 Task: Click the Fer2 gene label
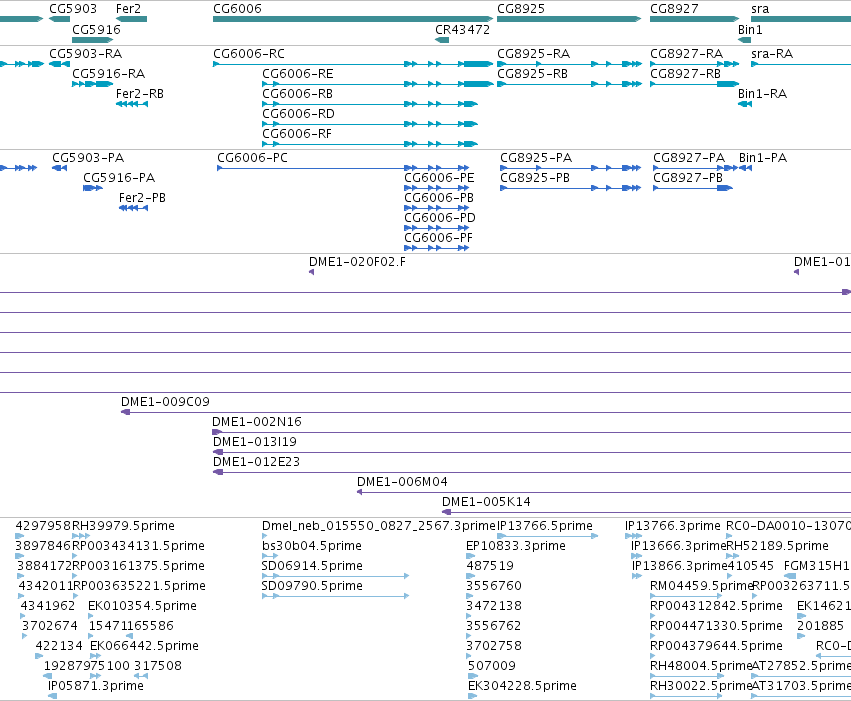(128, 9)
